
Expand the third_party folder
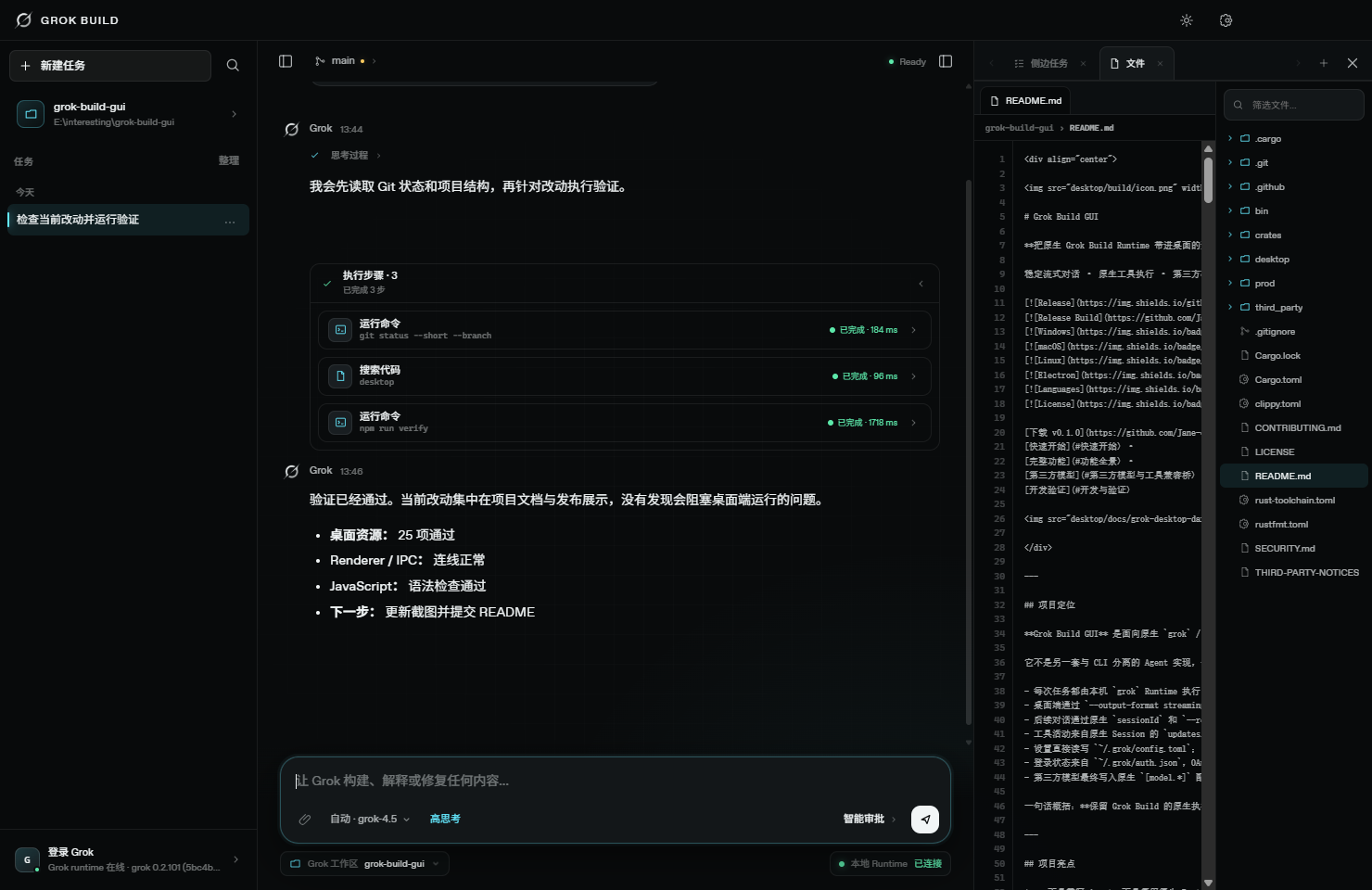click(1230, 308)
